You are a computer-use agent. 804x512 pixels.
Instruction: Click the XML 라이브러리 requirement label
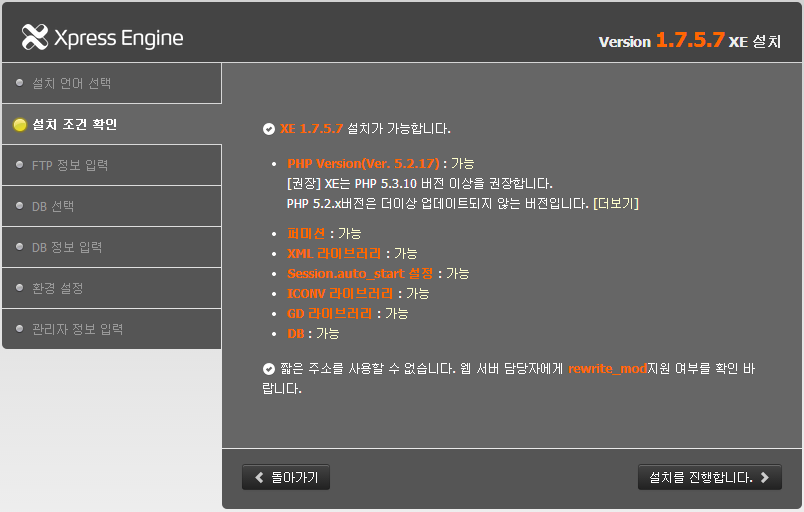334,254
